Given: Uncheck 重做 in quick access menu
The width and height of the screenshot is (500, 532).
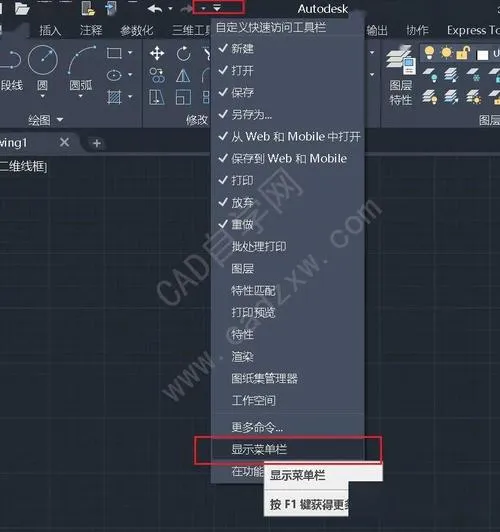Looking at the screenshot, I should click(288, 224).
